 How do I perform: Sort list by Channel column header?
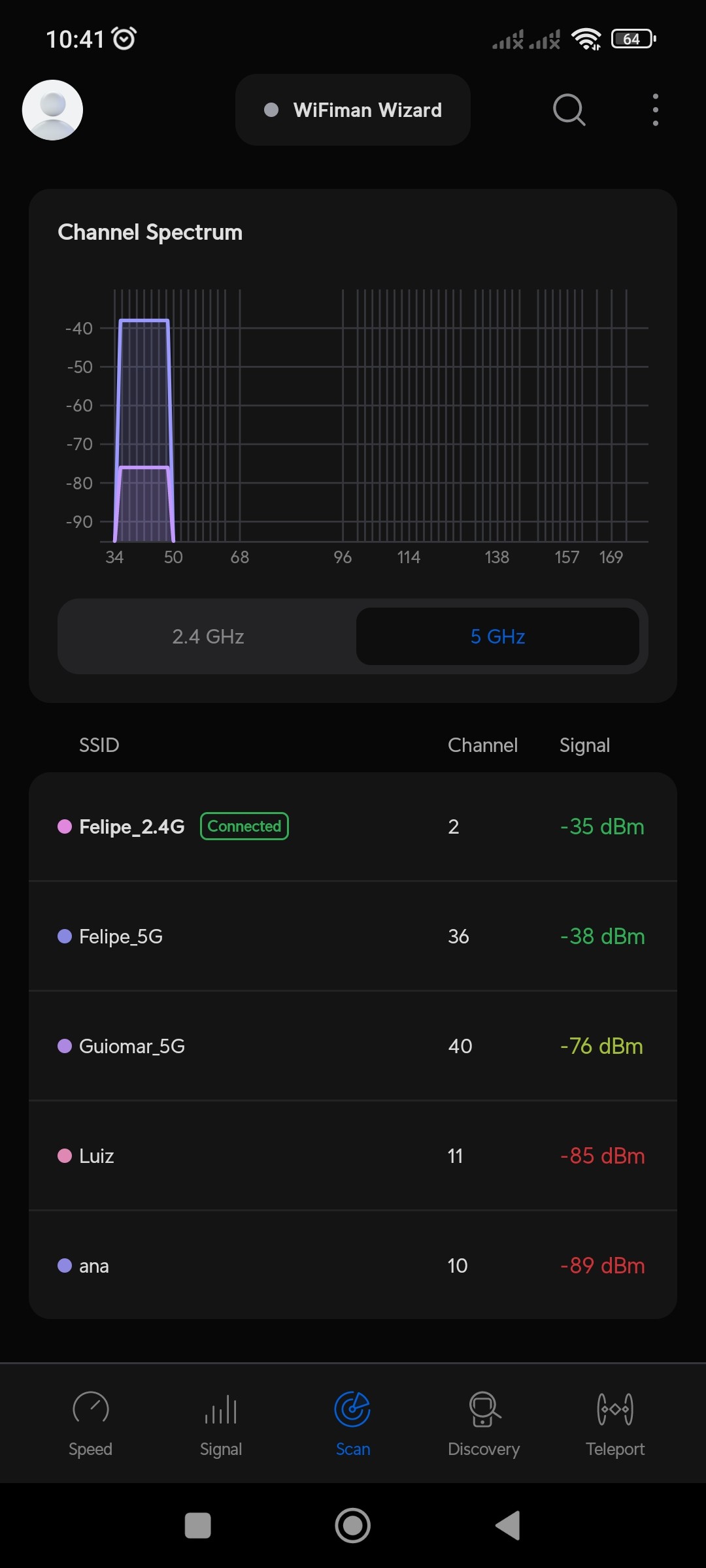click(x=482, y=745)
